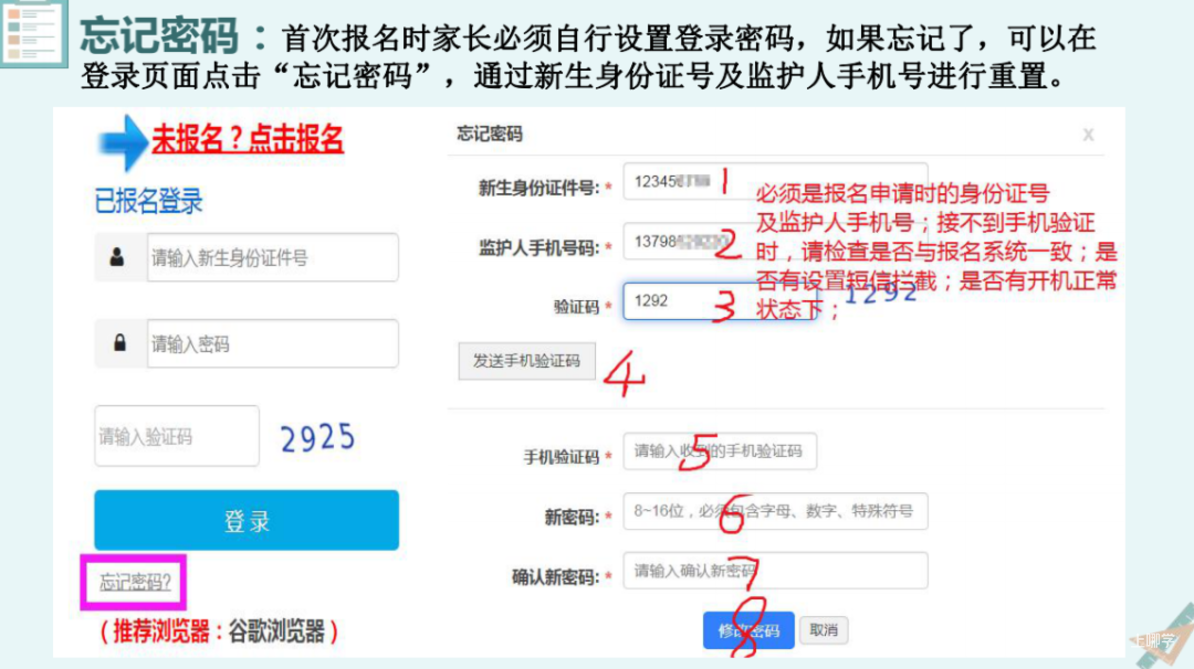Select the 新生身份证件号 field in dialog
Viewport: 1194px width, 669px height.
pos(775,181)
